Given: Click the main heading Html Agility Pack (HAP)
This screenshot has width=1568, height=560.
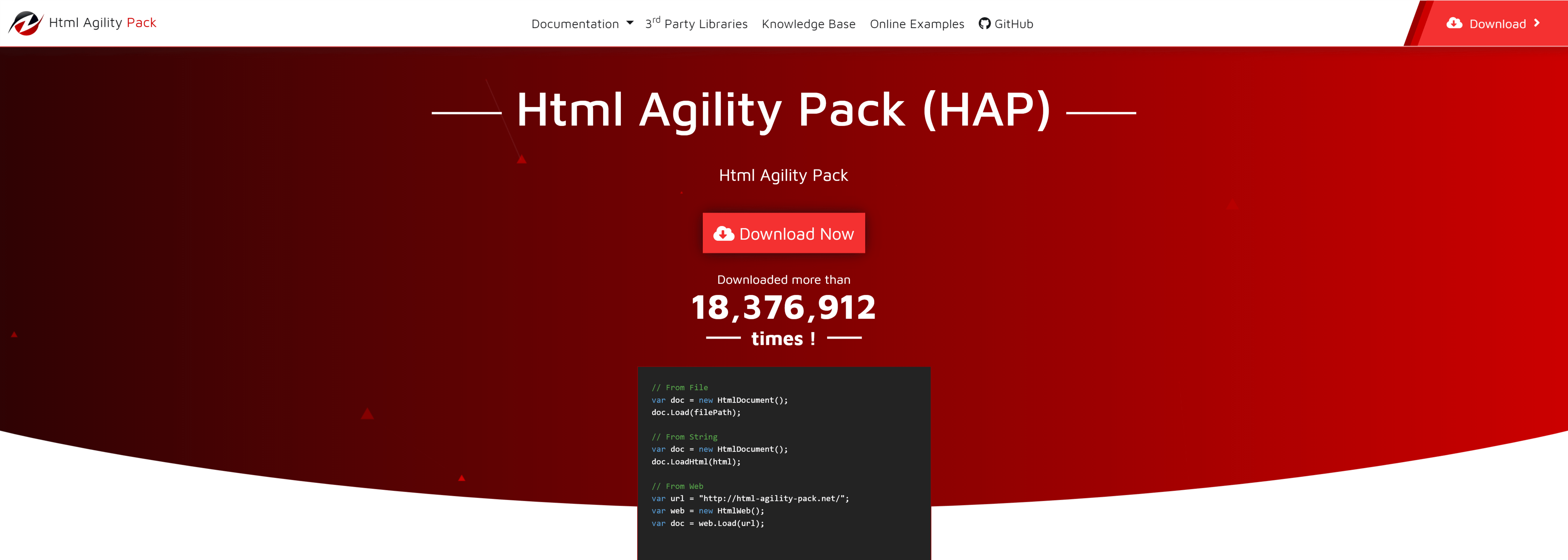Looking at the screenshot, I should click(784, 110).
